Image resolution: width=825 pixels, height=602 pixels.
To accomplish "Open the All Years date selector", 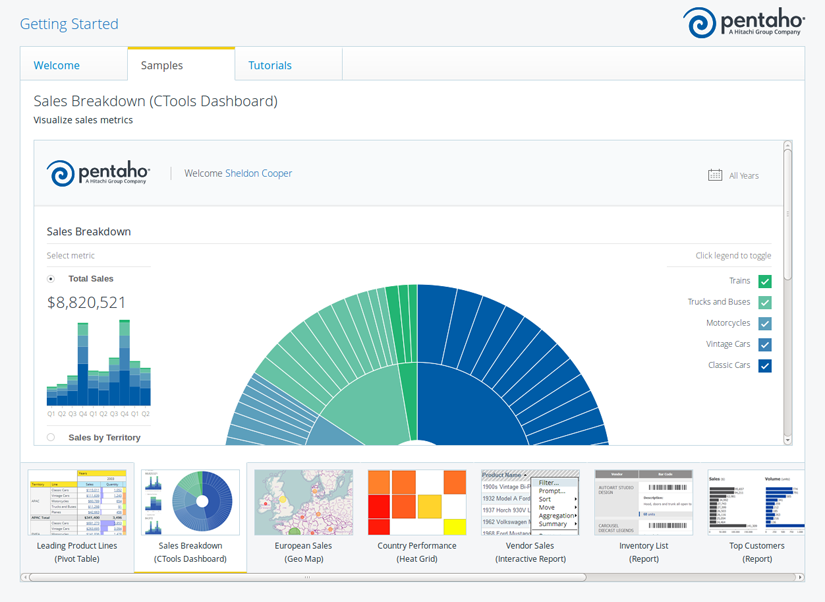I will (743, 176).
